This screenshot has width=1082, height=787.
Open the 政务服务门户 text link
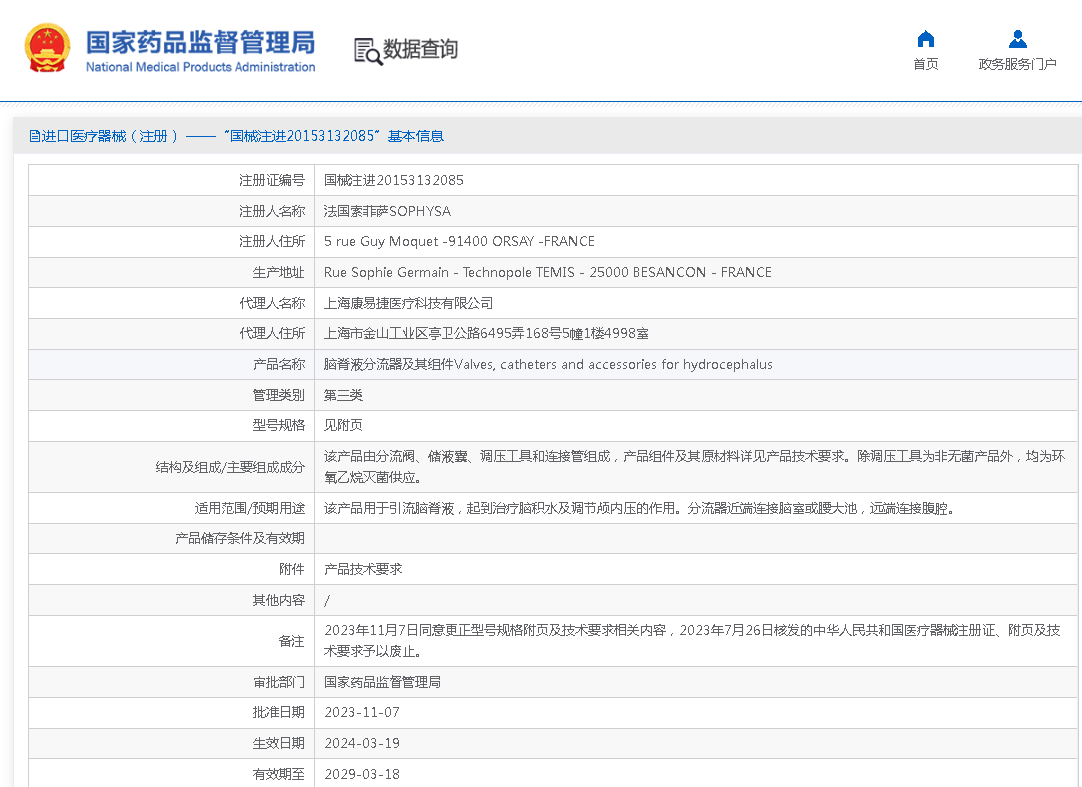coord(1017,64)
